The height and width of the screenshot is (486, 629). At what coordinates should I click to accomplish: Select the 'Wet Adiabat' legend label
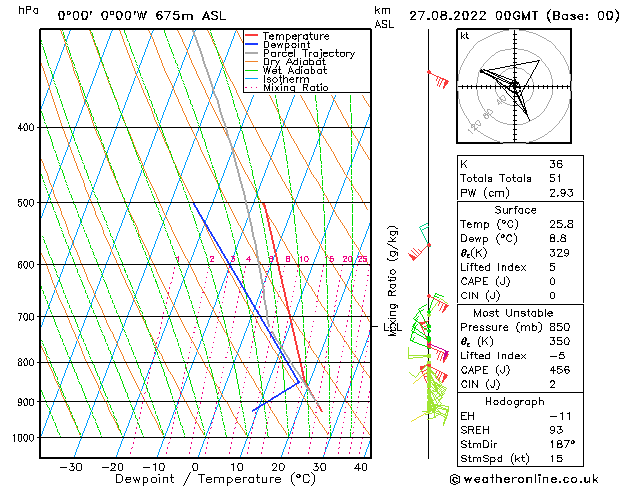[x=295, y=70]
